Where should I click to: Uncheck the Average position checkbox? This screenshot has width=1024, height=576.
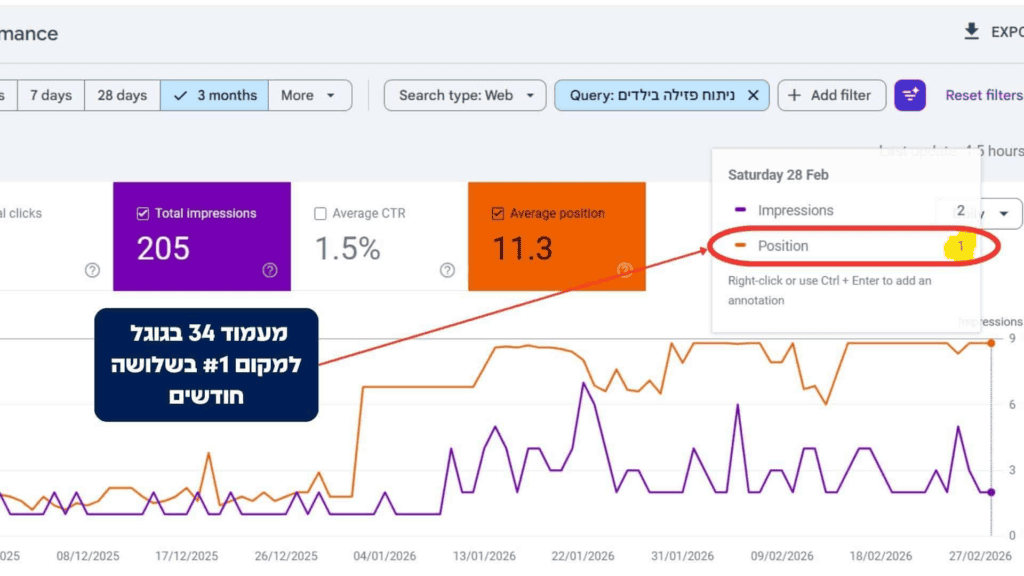[x=498, y=214]
